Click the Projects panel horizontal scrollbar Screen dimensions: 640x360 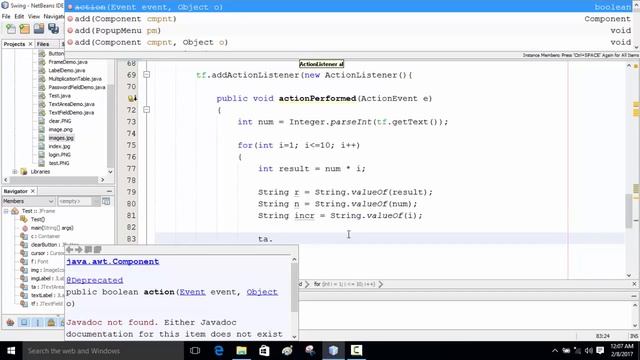click(x=53, y=180)
